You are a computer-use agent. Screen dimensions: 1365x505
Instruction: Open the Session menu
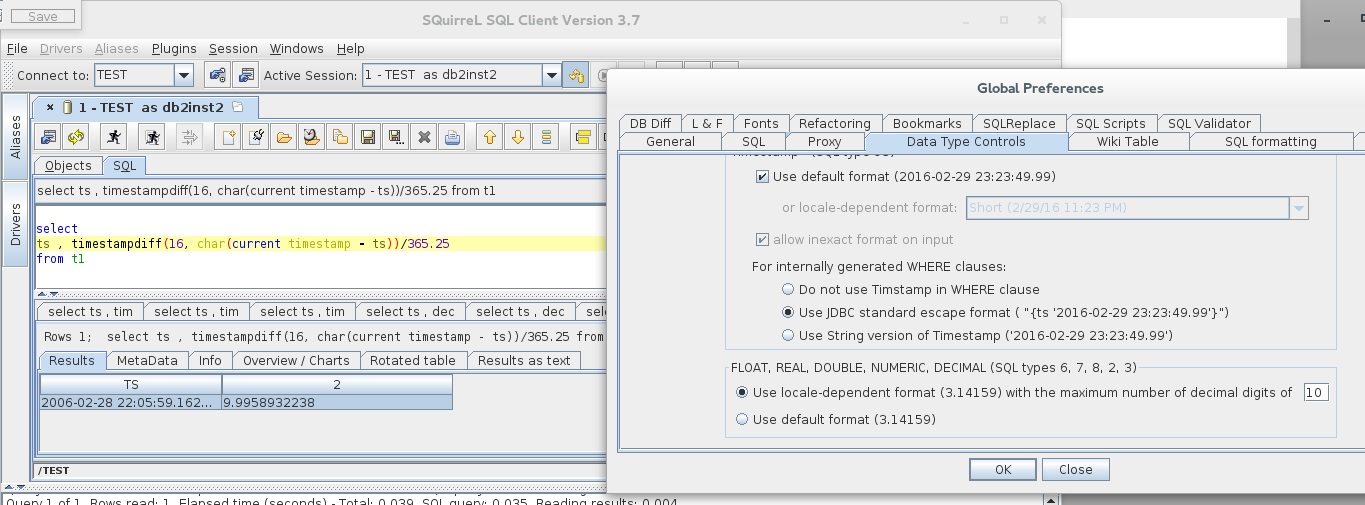point(233,48)
